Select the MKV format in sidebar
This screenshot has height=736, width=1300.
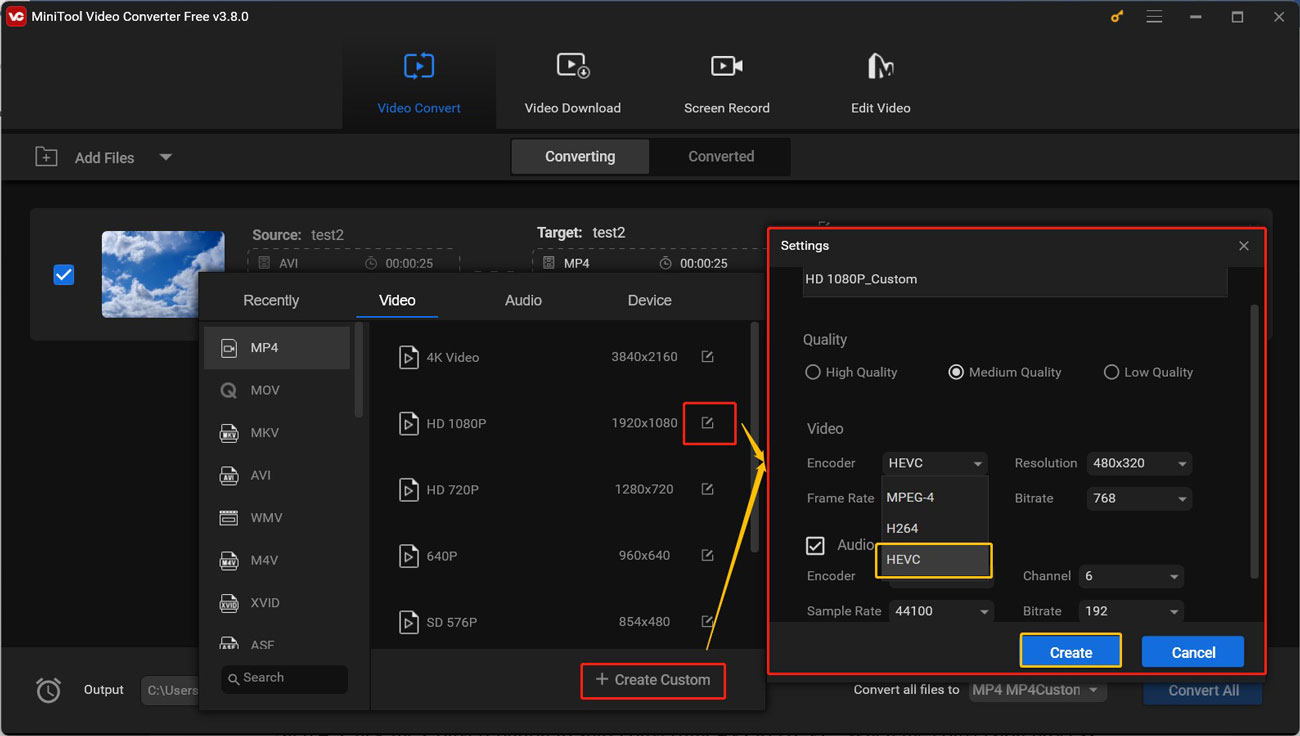(x=277, y=433)
